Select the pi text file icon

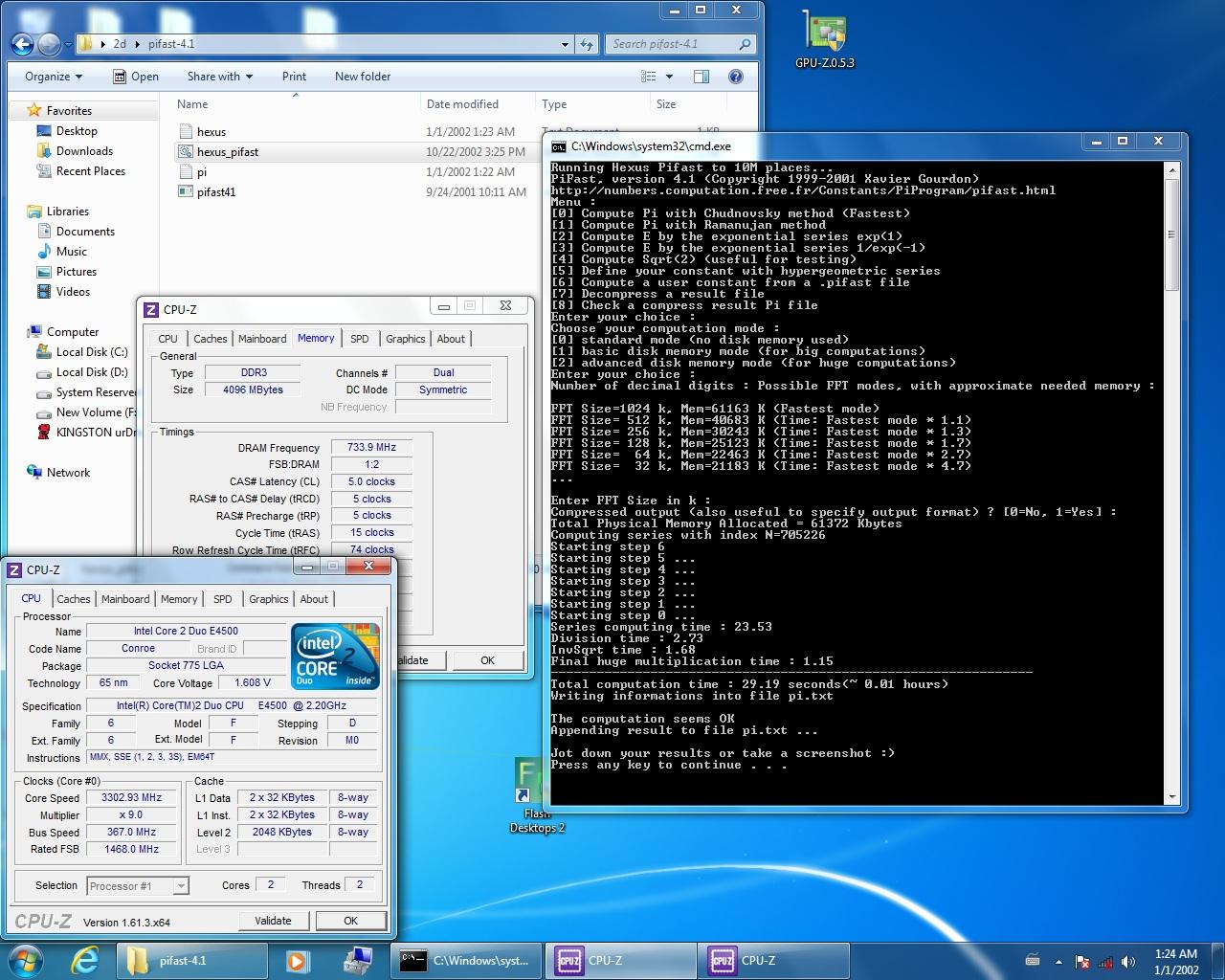click(x=187, y=172)
